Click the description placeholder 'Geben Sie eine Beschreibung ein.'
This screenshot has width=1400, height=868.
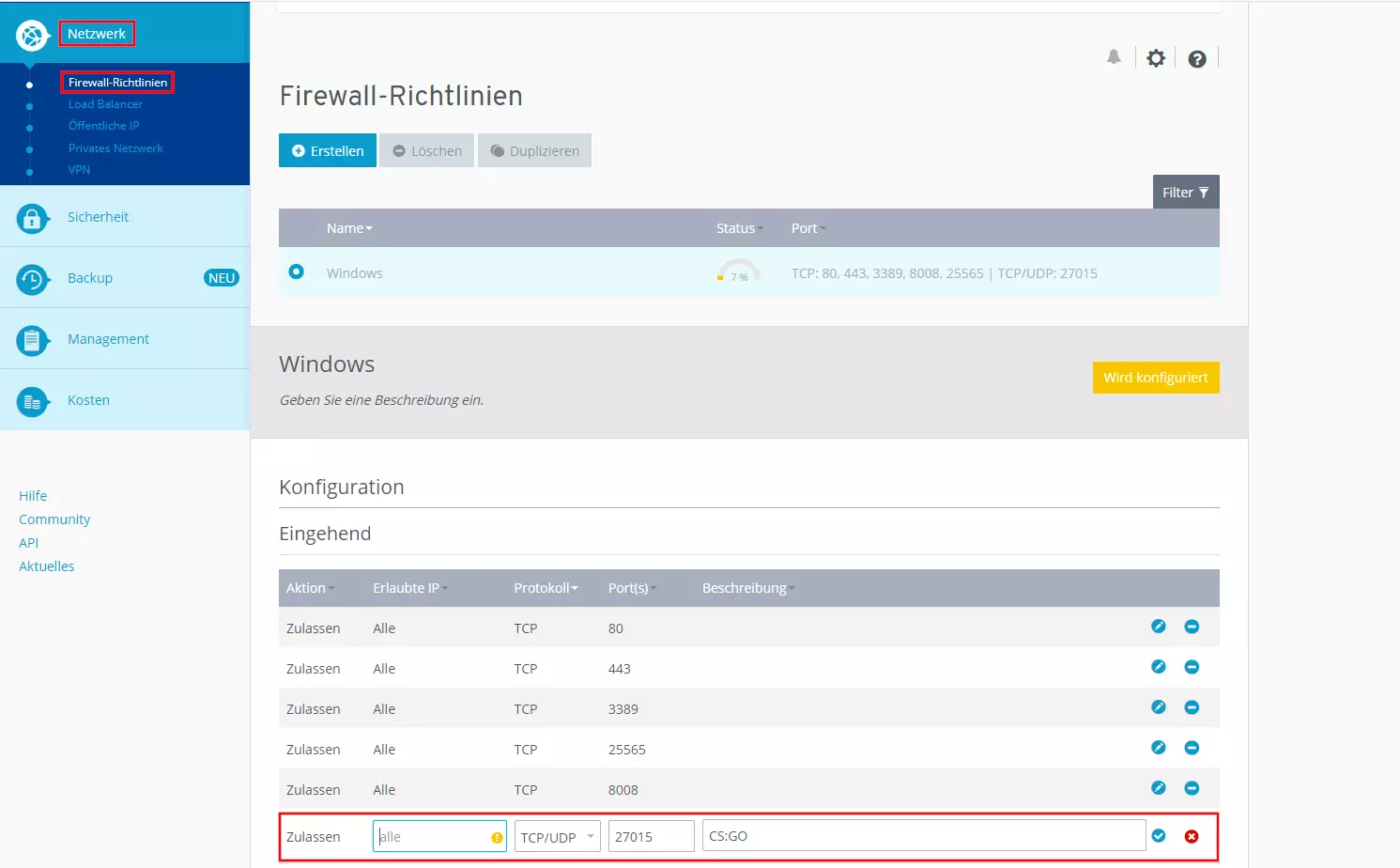point(381,400)
